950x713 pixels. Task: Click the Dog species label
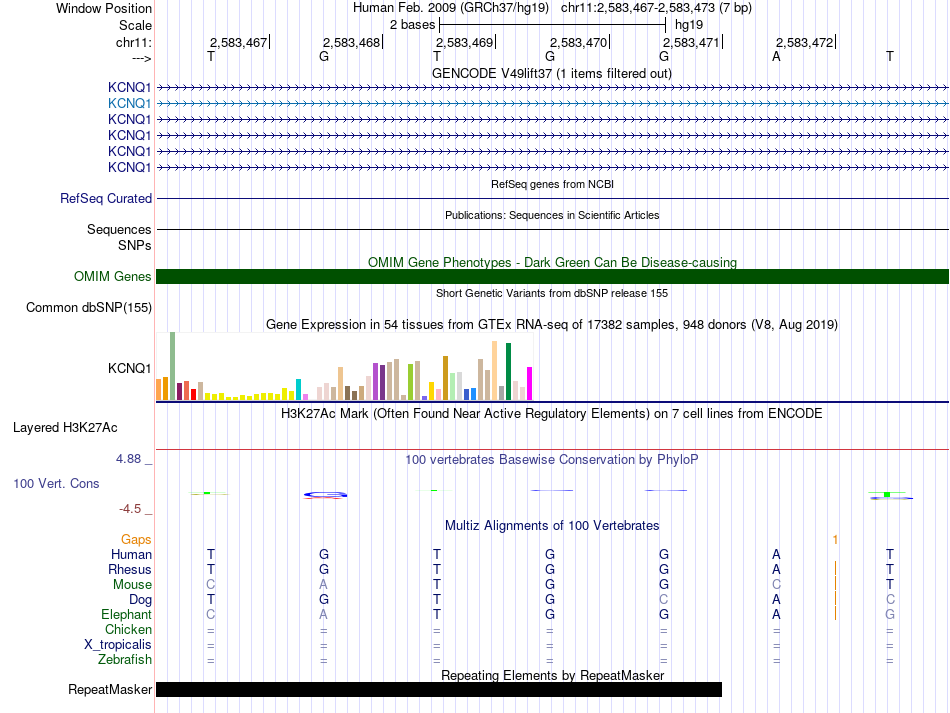(x=140, y=600)
